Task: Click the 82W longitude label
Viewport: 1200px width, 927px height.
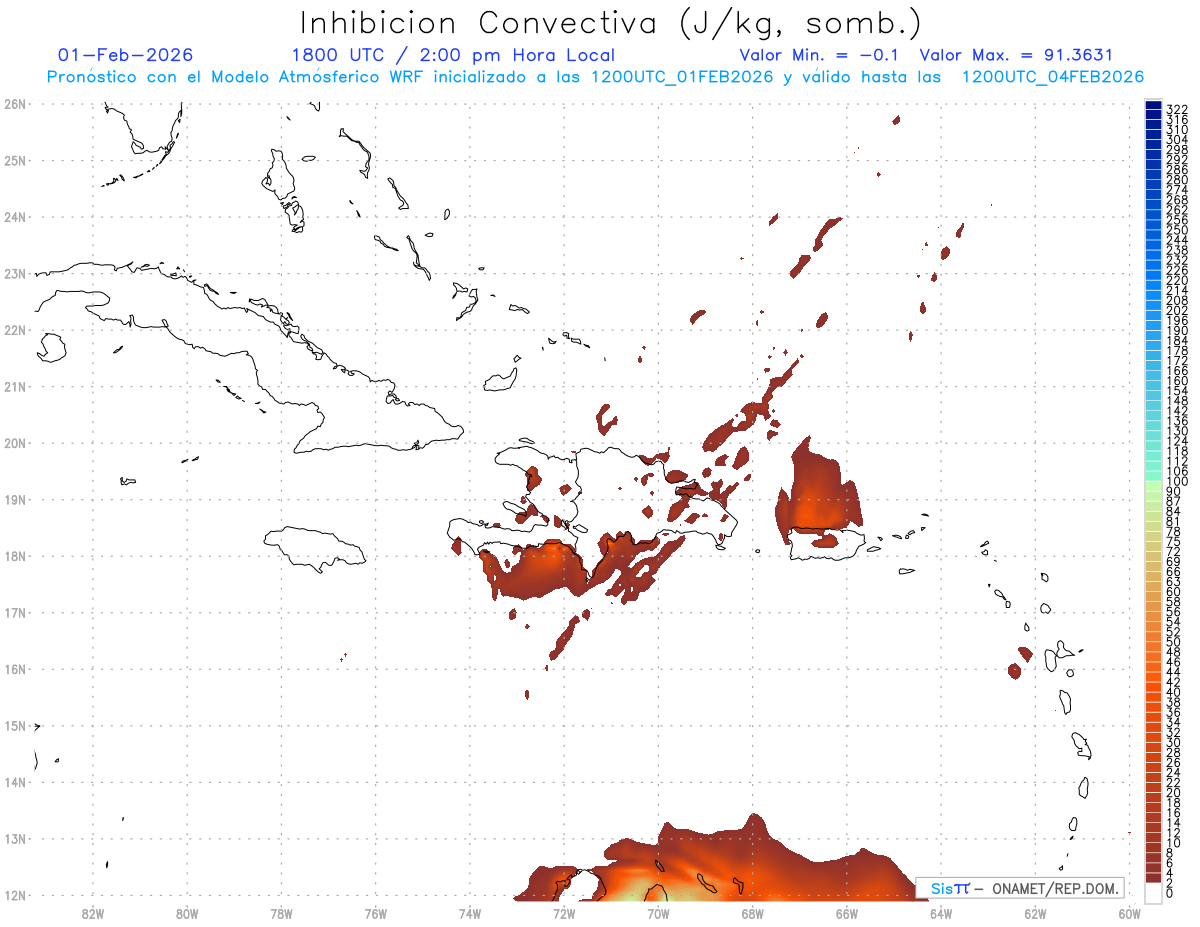Action: pos(93,912)
